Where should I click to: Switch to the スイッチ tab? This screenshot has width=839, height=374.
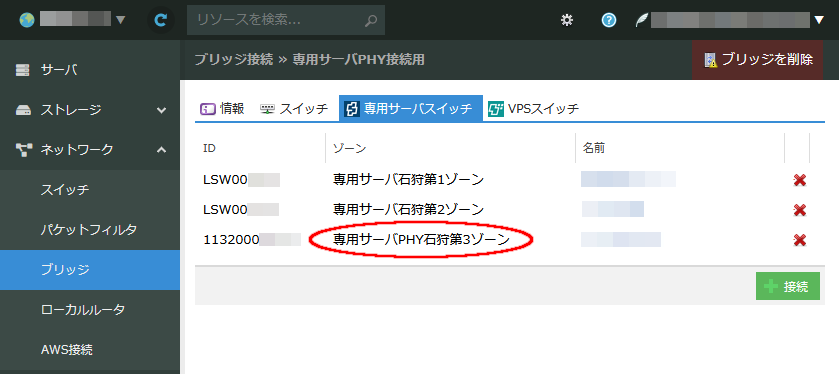(x=294, y=109)
